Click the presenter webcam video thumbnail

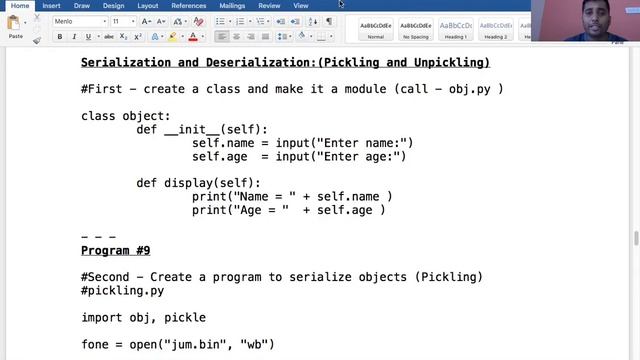pyautogui.click(x=586, y=20)
